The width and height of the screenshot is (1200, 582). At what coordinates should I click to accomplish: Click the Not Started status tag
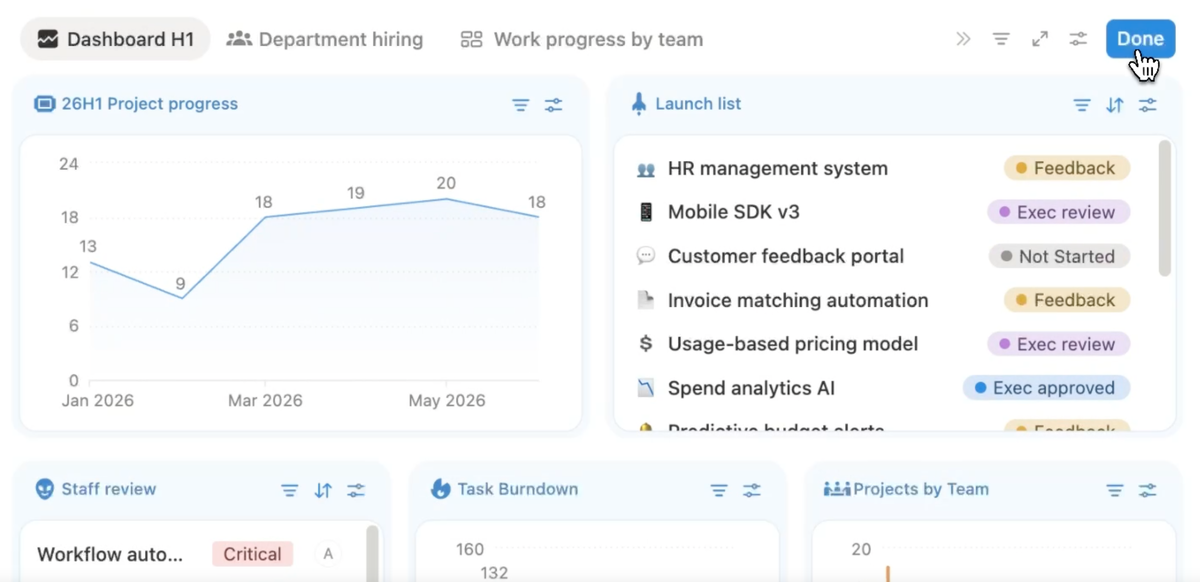1059,256
